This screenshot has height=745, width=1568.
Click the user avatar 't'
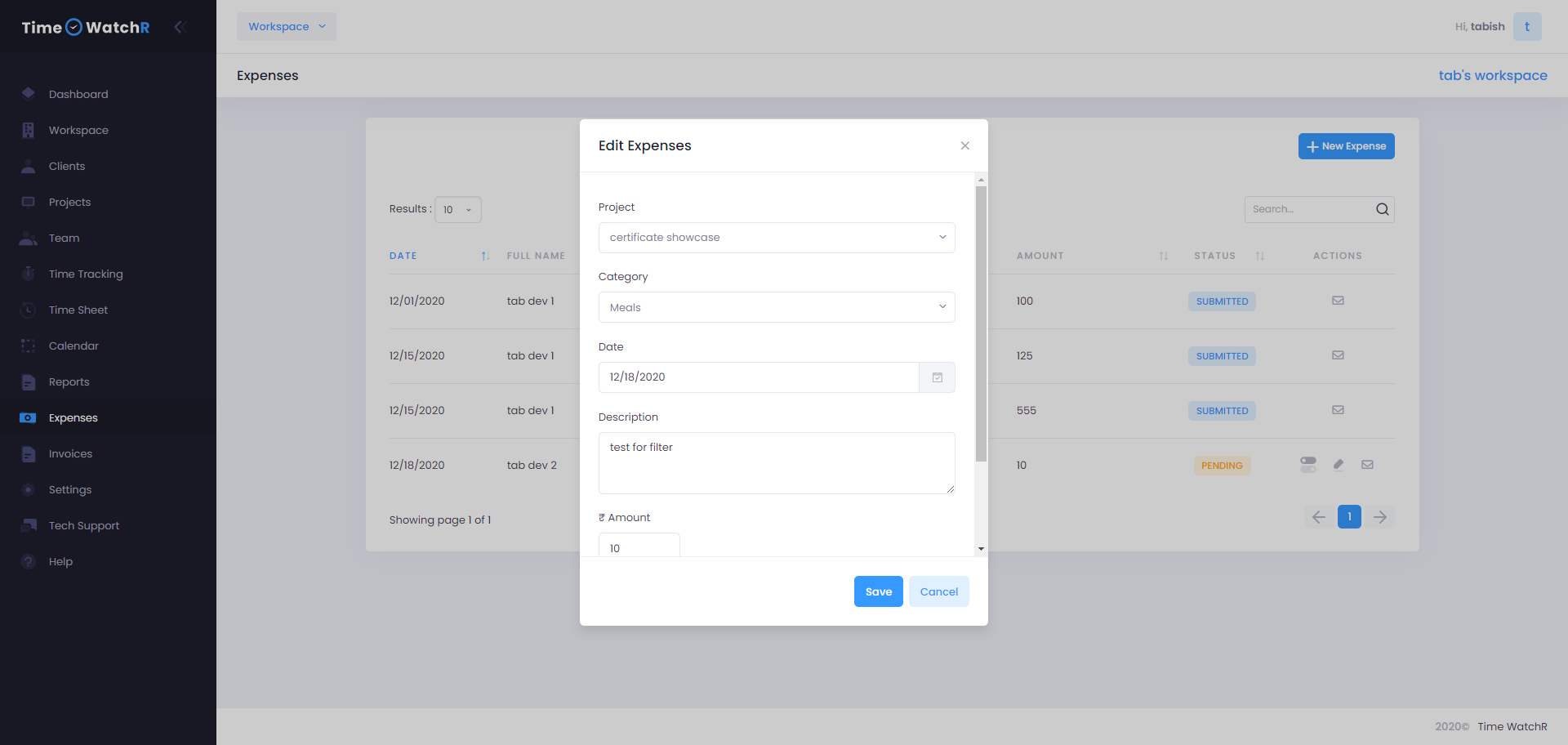point(1527,27)
